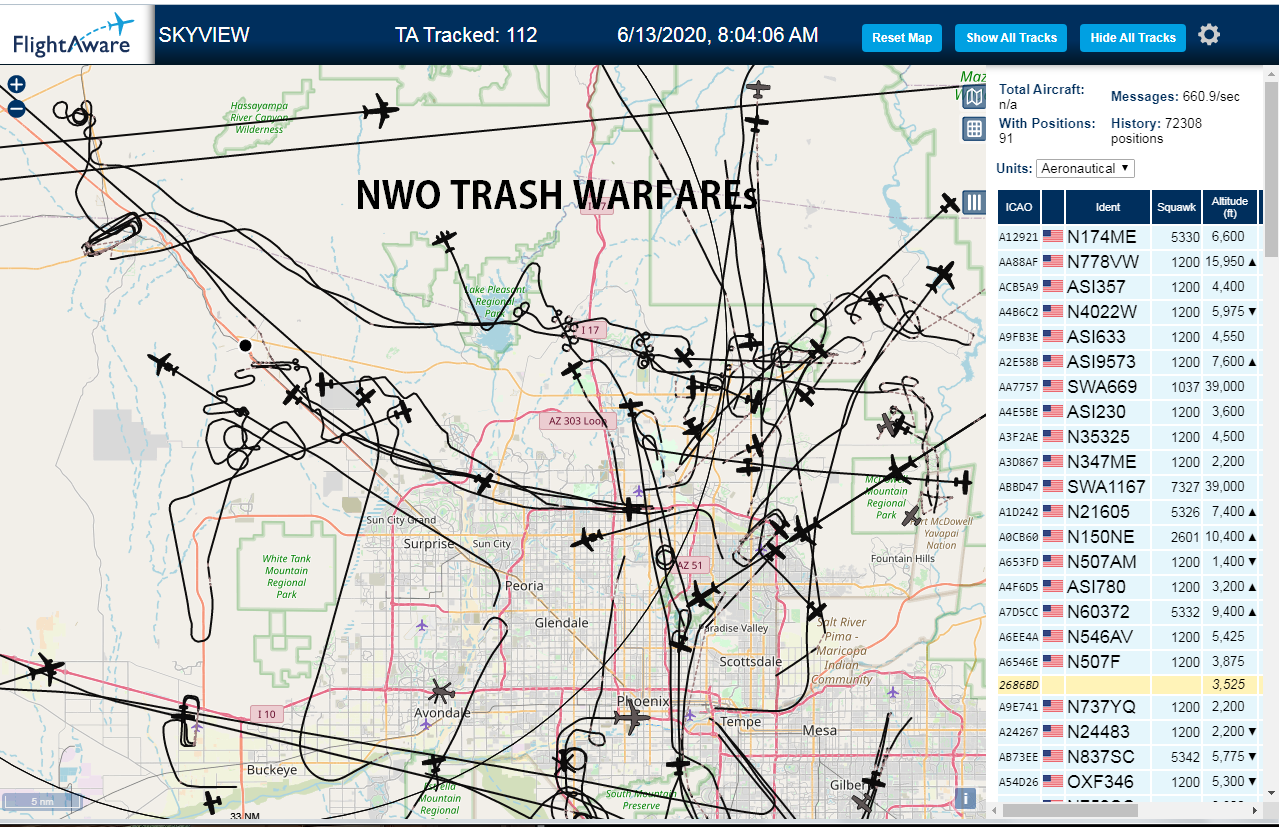Click the TA Tracked: 112 counter

tap(466, 35)
